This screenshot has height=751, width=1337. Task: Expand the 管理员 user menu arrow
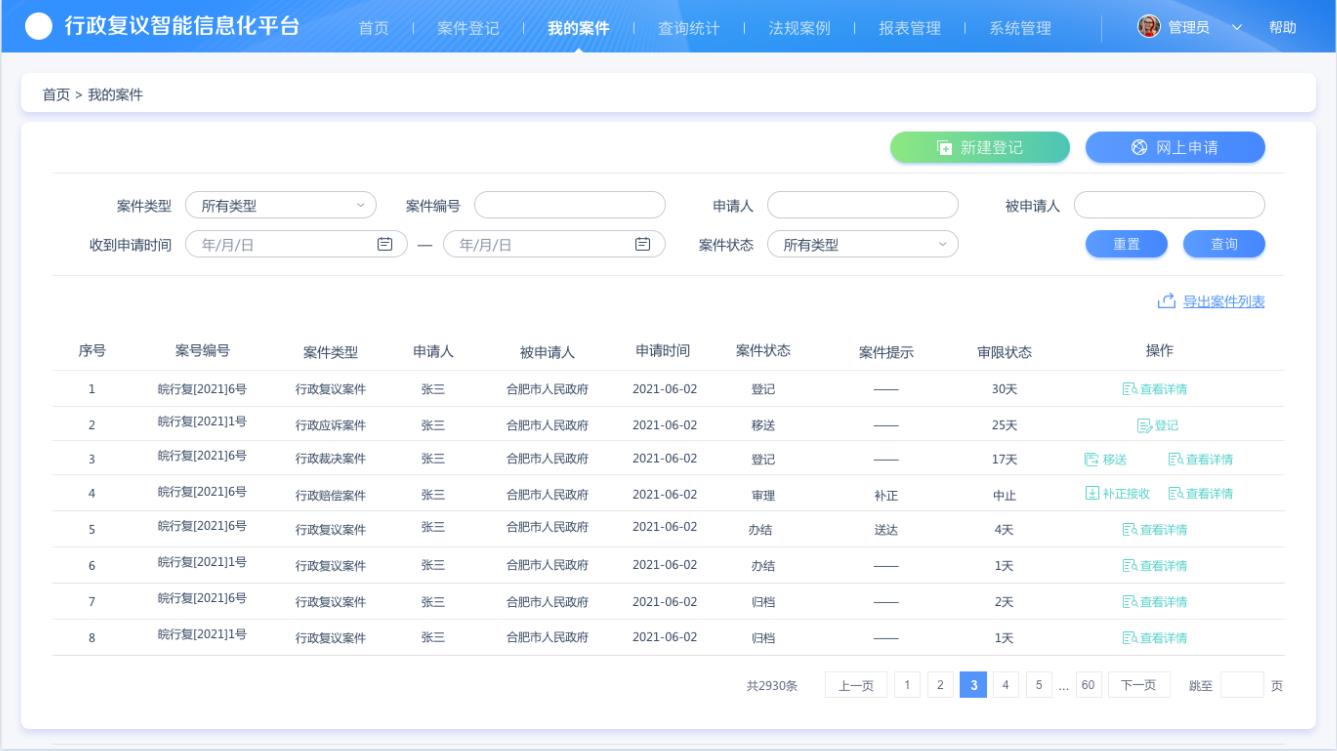(1237, 28)
